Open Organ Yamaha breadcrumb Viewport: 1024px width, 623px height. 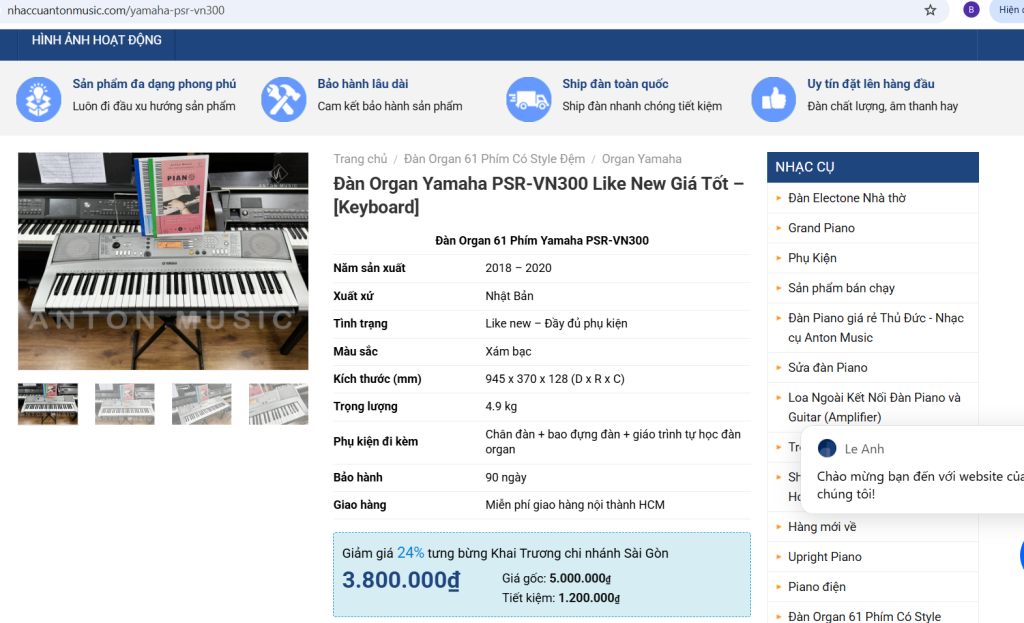click(x=641, y=159)
